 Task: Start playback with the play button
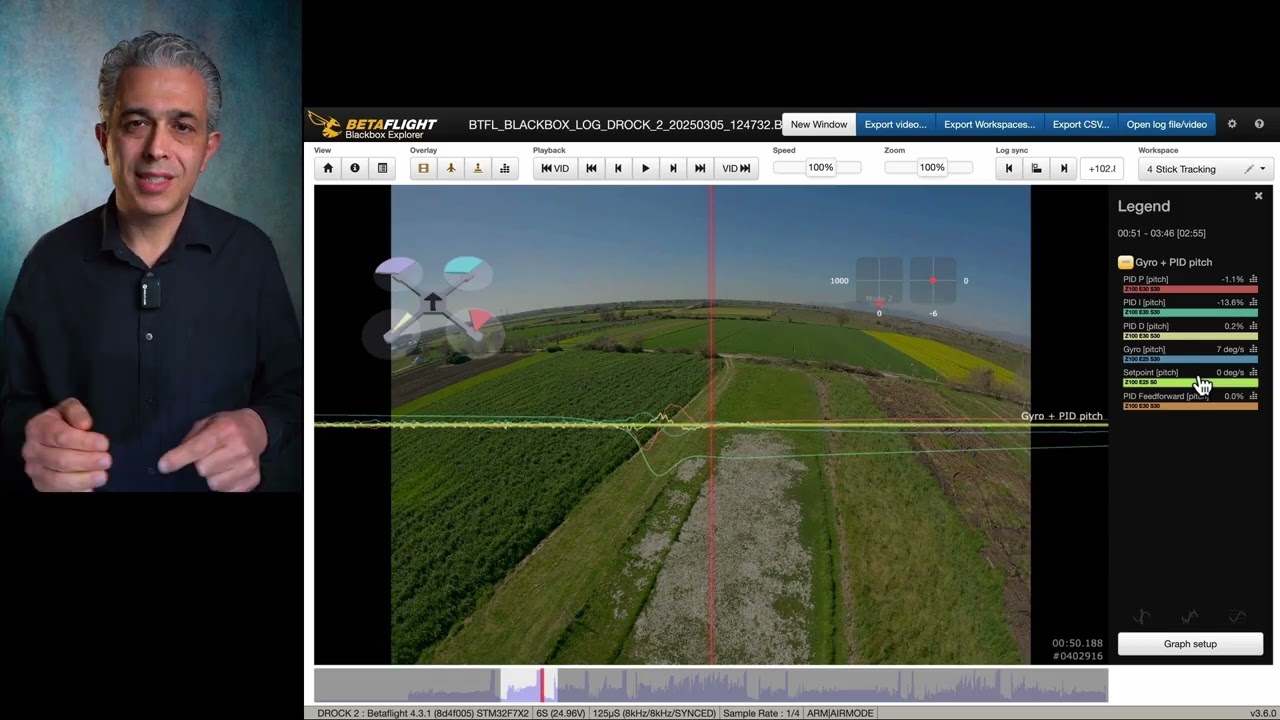point(645,168)
